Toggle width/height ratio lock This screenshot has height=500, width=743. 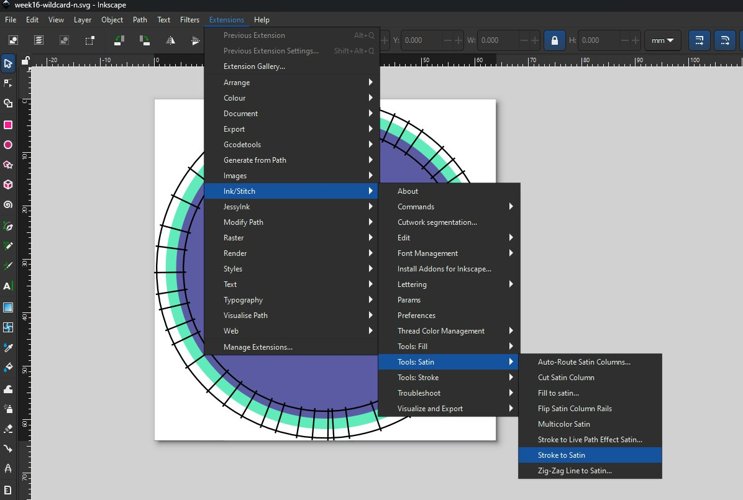point(554,40)
